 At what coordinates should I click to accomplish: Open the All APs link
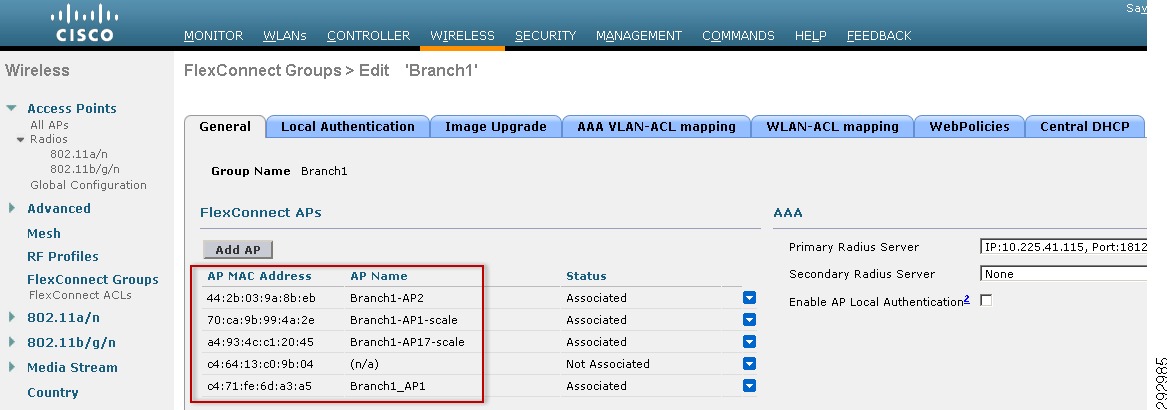pyautogui.click(x=49, y=125)
